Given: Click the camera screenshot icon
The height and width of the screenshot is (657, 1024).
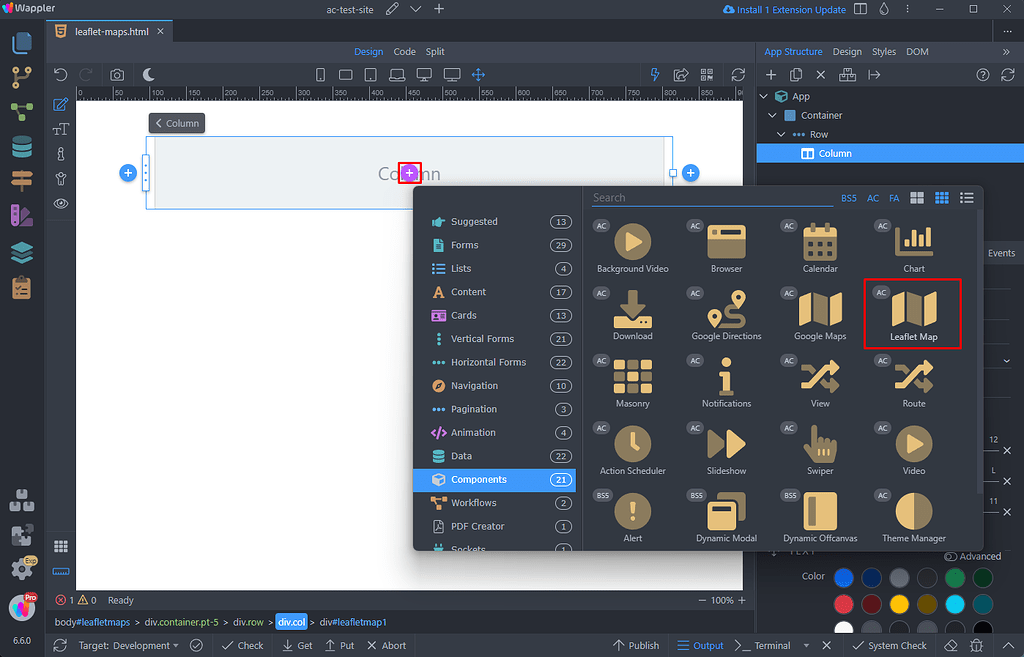Looking at the screenshot, I should 117,74.
